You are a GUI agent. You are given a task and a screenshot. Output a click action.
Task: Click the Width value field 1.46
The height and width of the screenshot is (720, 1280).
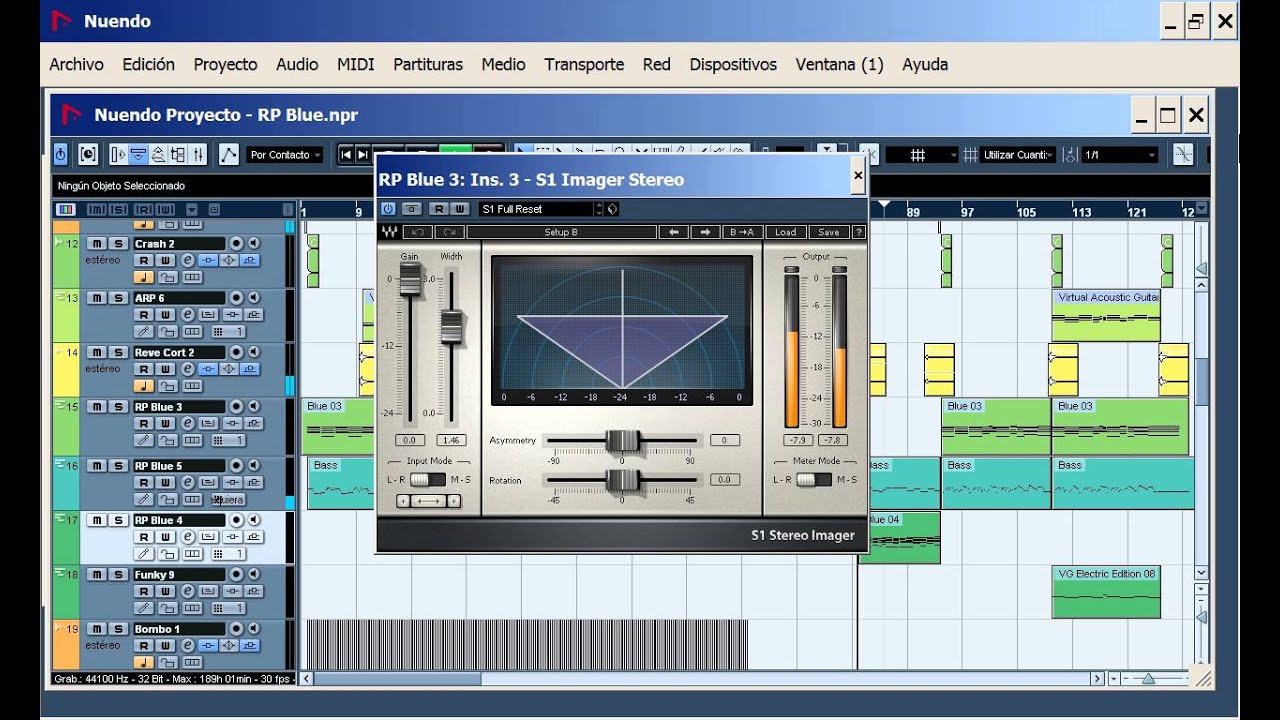tap(452, 440)
